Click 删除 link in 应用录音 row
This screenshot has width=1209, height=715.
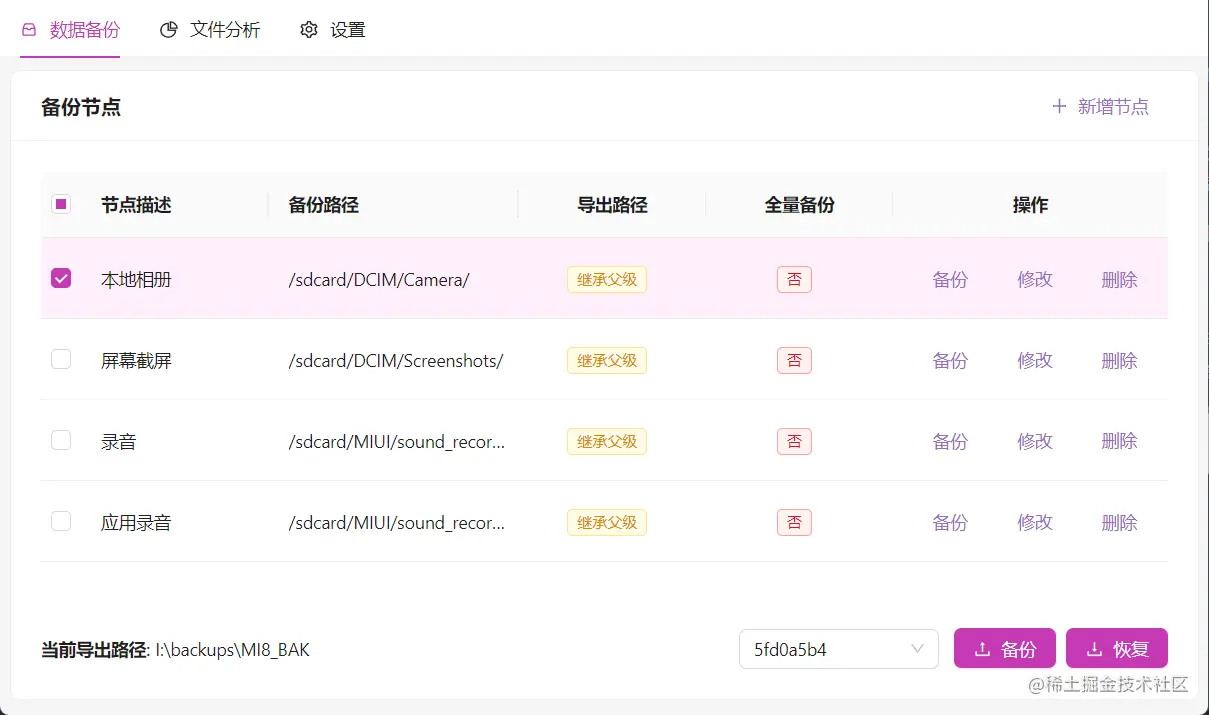1119,522
